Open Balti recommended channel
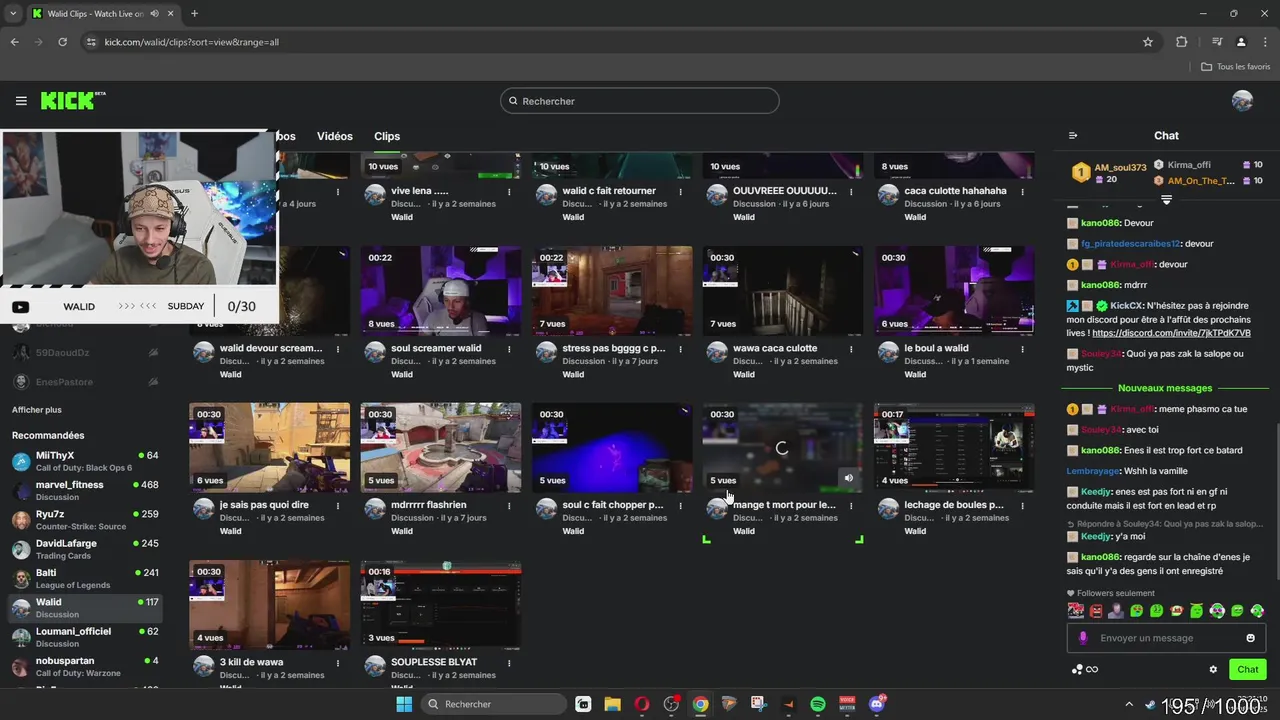The image size is (1280, 720). 85,579
